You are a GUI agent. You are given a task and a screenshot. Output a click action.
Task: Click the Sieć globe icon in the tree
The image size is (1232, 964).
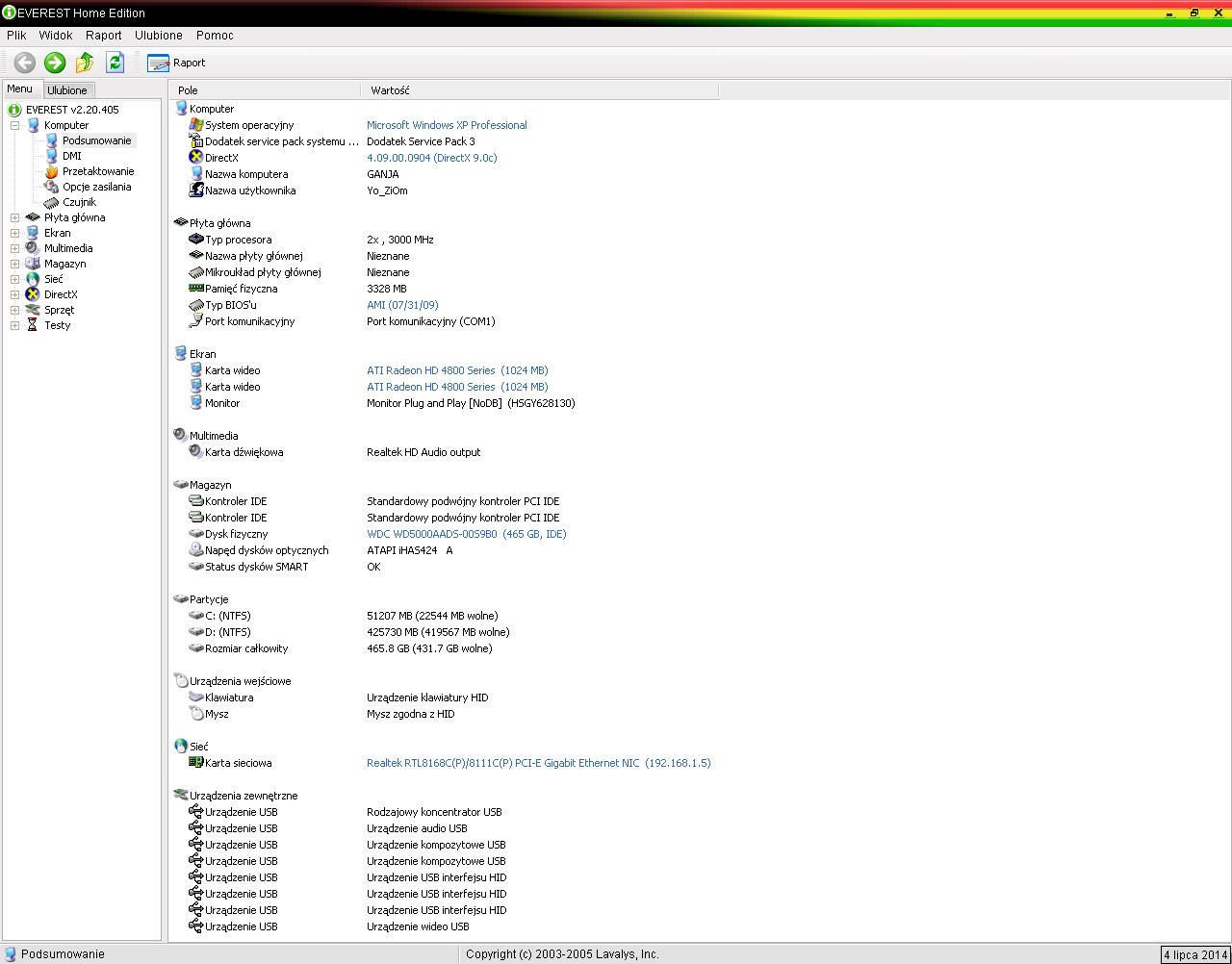coord(33,279)
